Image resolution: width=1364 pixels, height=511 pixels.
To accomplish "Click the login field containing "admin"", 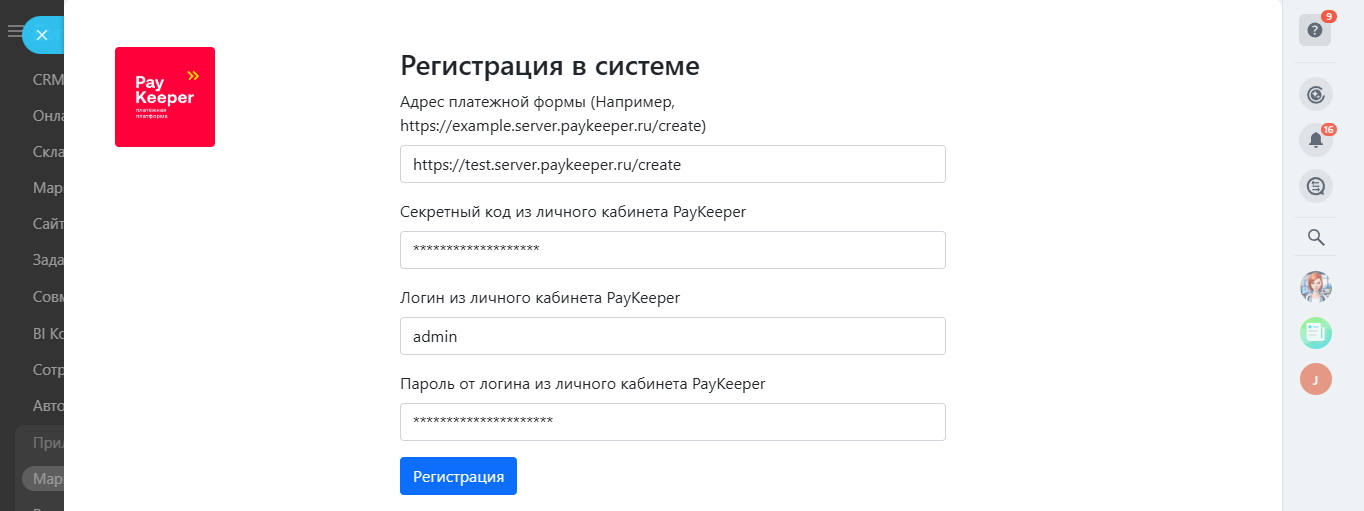I will (672, 336).
